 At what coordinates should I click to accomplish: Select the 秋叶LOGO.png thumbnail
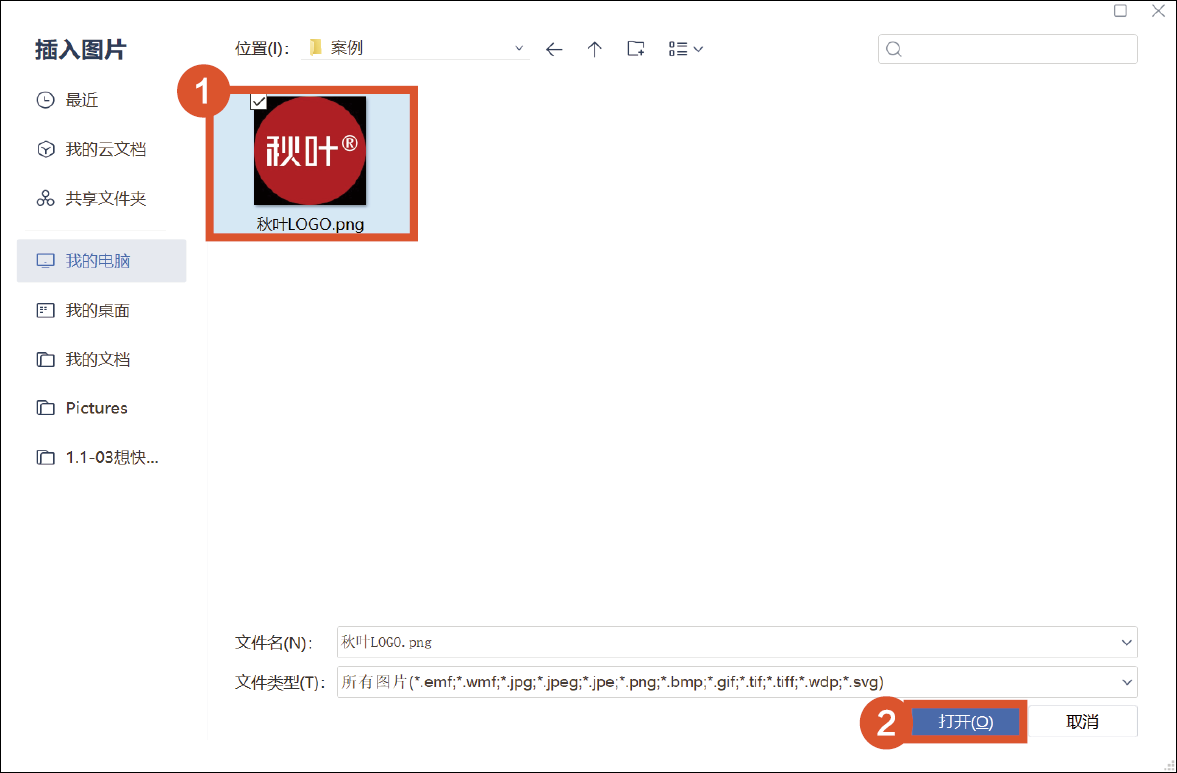click(310, 151)
